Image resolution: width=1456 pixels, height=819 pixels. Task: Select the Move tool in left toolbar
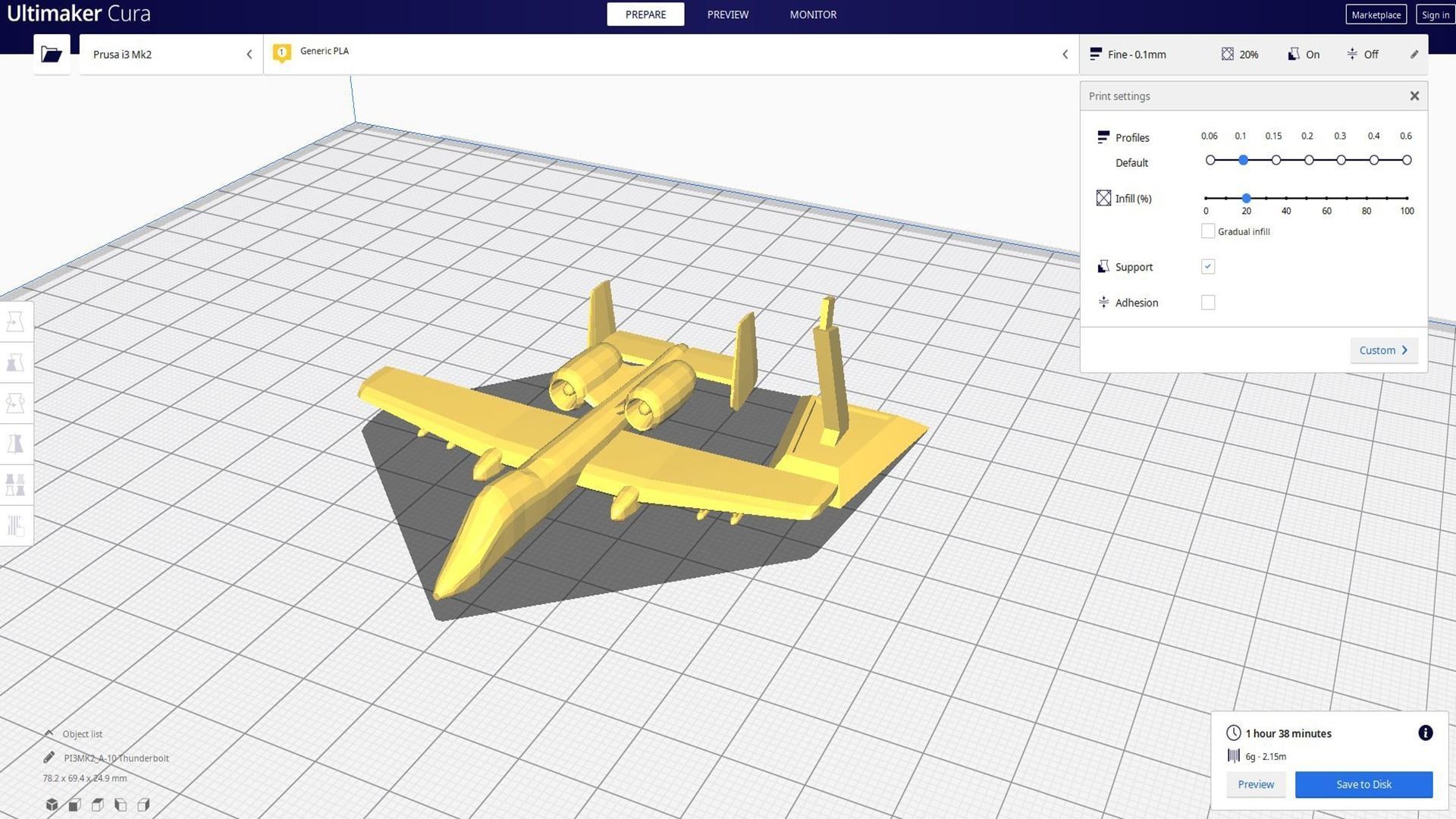click(16, 322)
